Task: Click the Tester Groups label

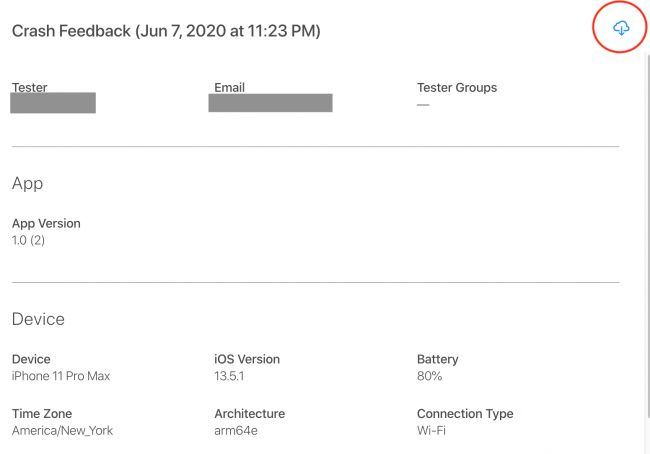Action: (457, 87)
